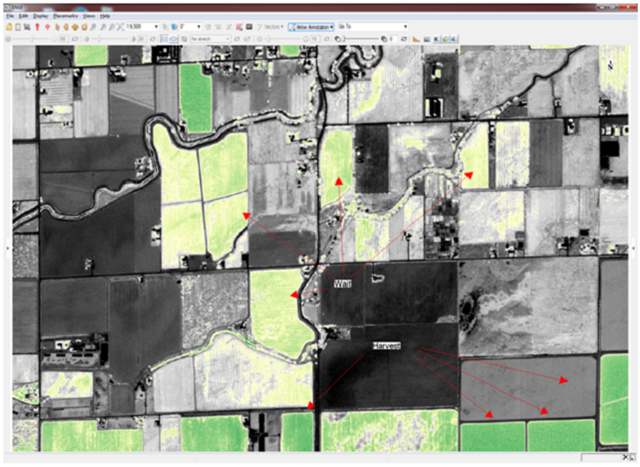Click the first icon in the main toolbar
640x467 pixels.
coord(8,27)
